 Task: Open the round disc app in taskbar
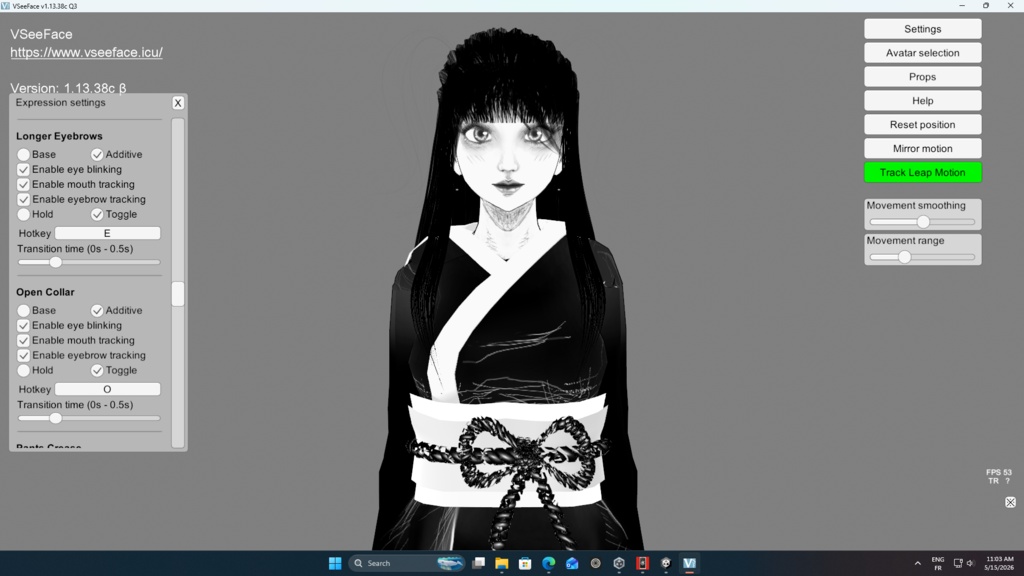click(596, 563)
